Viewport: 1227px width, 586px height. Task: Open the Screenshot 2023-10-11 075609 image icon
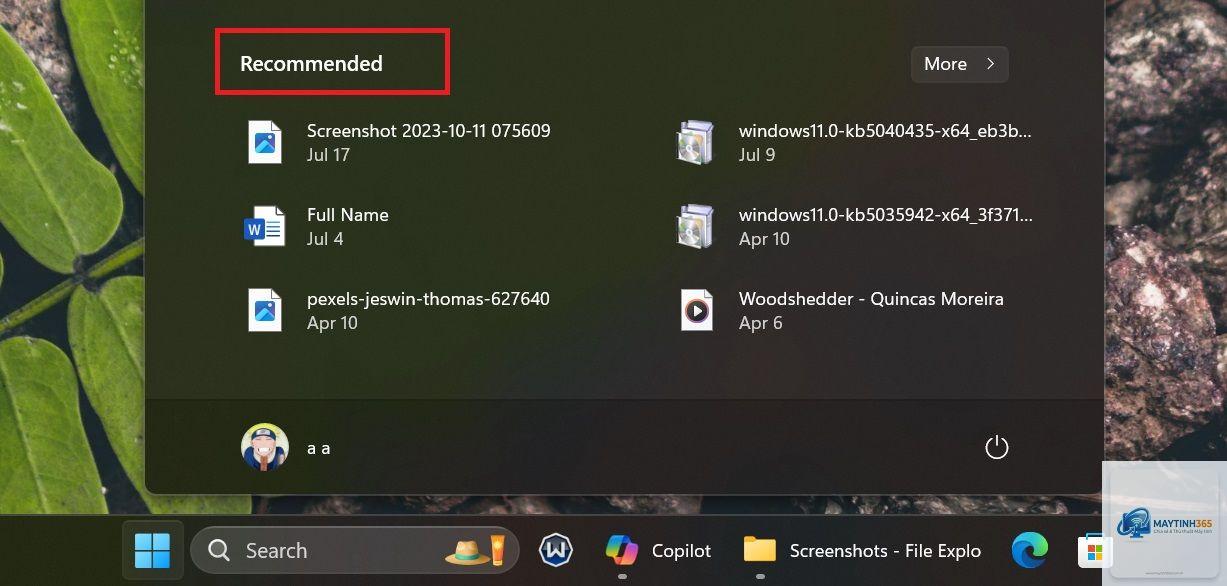[x=265, y=142]
